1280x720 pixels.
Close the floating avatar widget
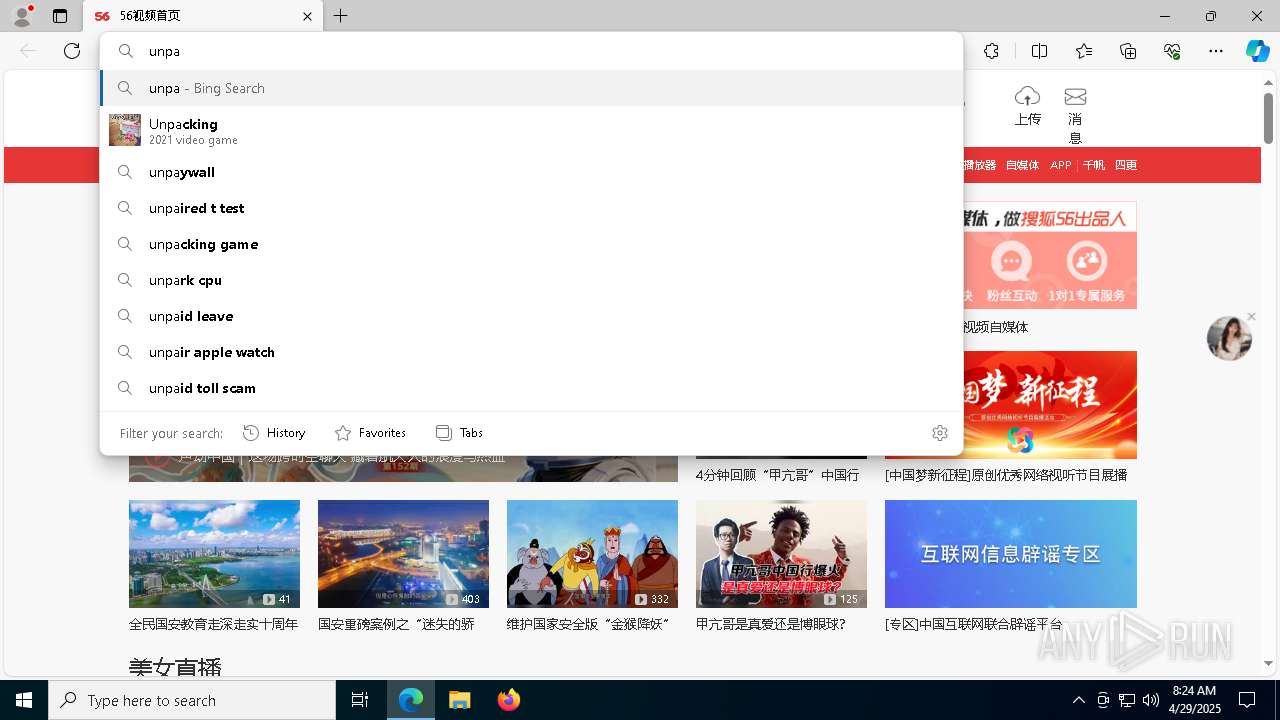[1251, 317]
